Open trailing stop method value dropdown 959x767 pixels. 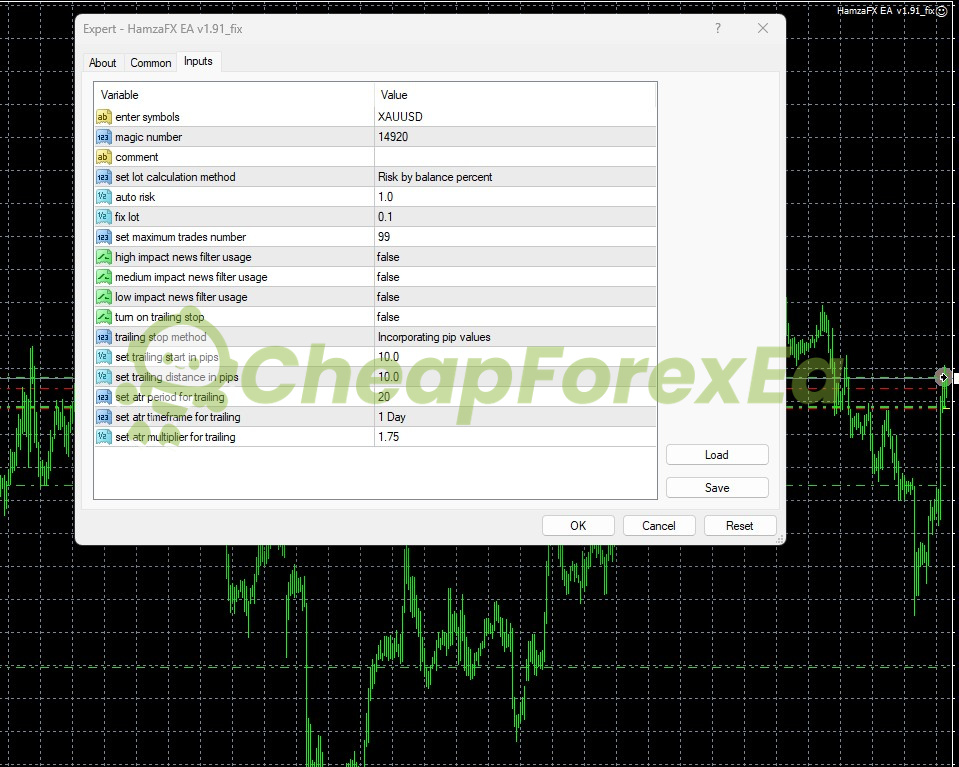point(514,337)
